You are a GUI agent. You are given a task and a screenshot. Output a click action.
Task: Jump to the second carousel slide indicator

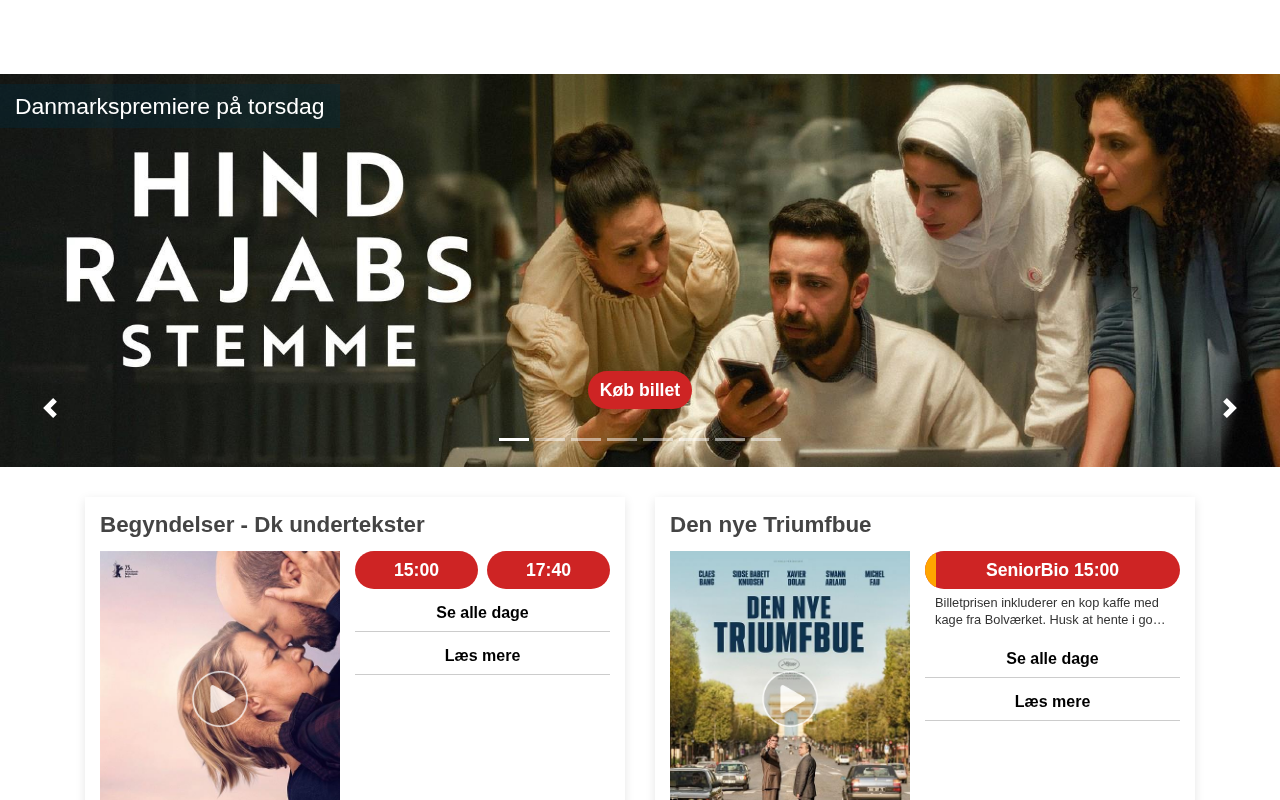(550, 439)
